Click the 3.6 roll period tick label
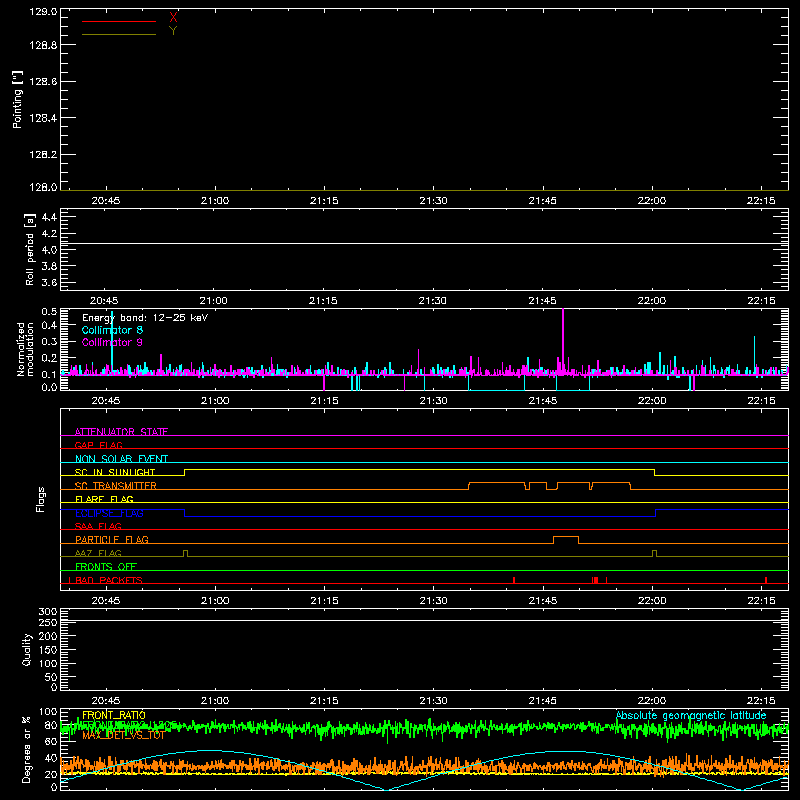This screenshot has height=800, width=800. [49, 283]
